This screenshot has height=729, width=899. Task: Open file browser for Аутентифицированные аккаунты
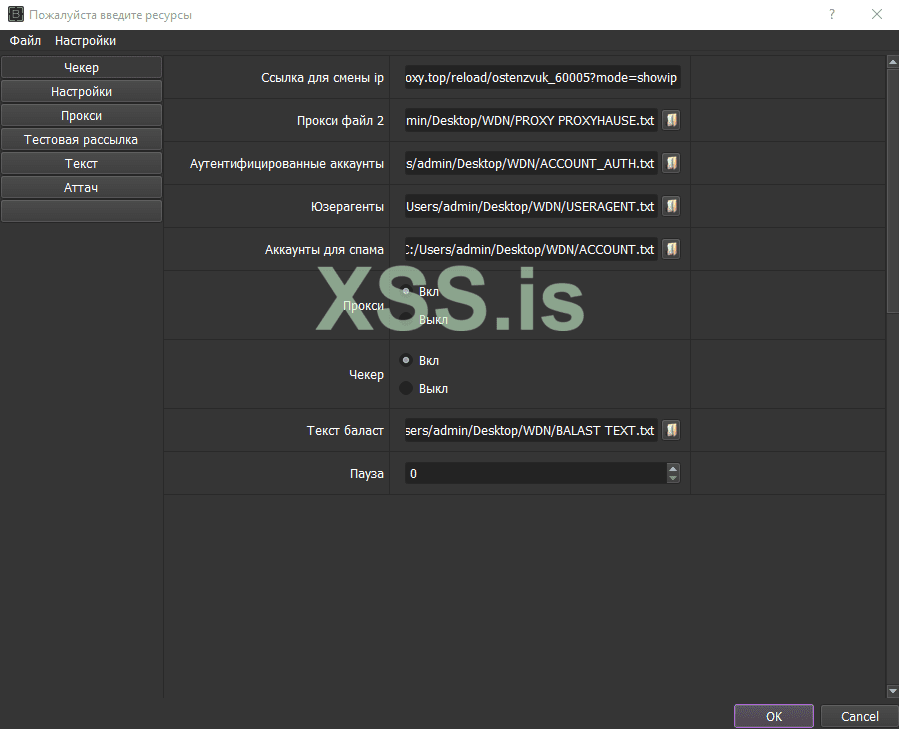(x=671, y=163)
